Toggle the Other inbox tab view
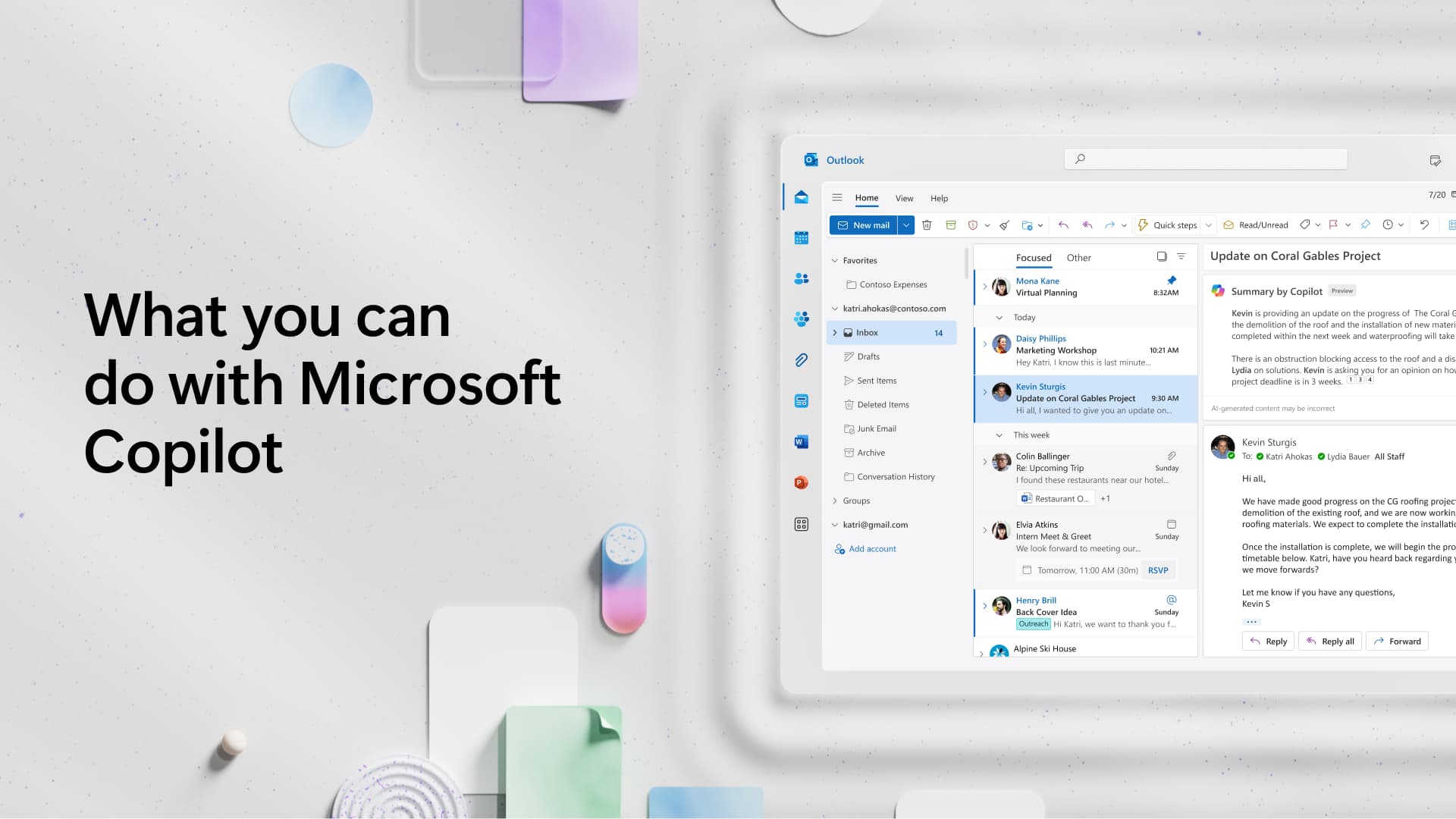The height and width of the screenshot is (819, 1456). click(1079, 257)
